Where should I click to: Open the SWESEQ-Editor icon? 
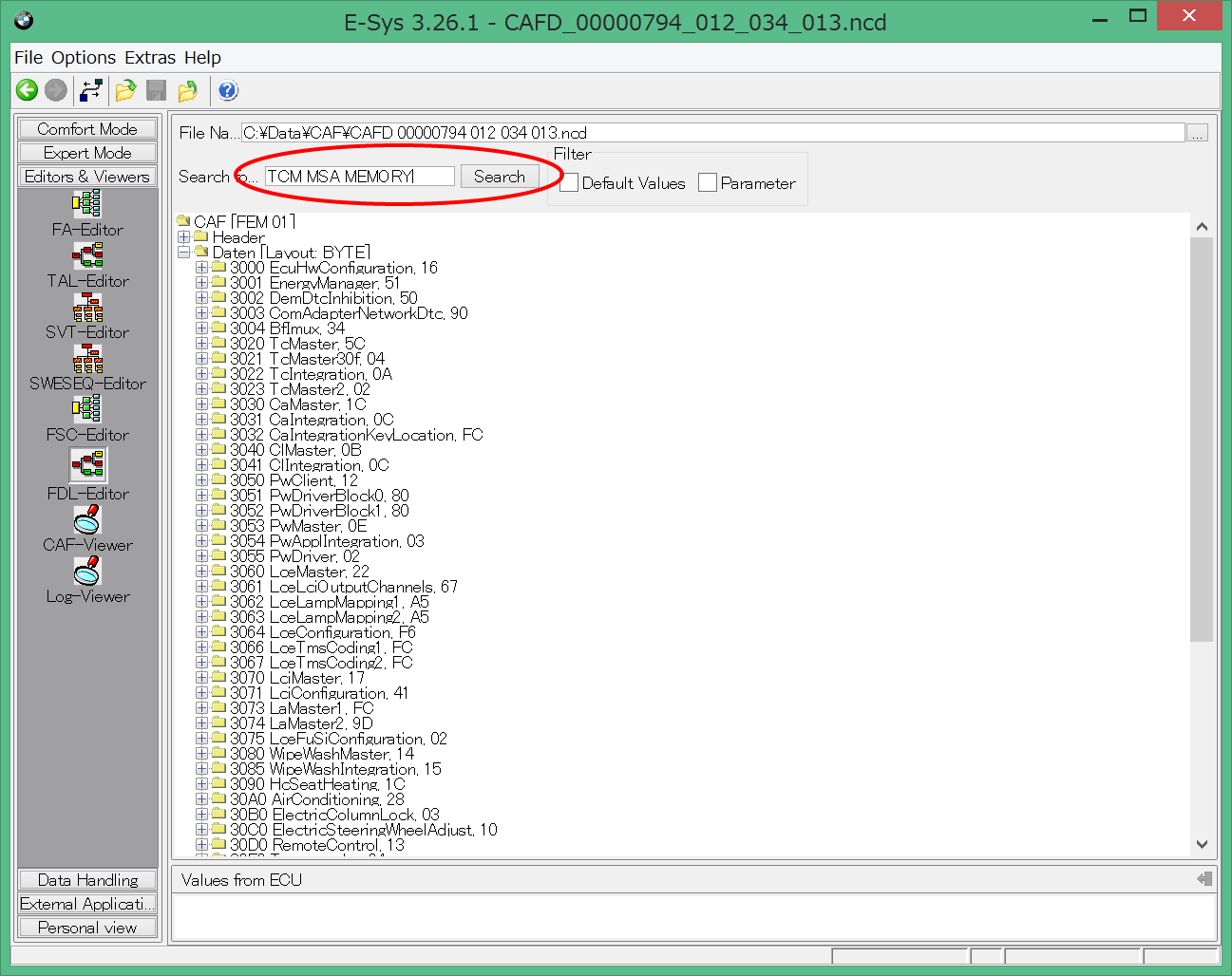click(x=87, y=358)
